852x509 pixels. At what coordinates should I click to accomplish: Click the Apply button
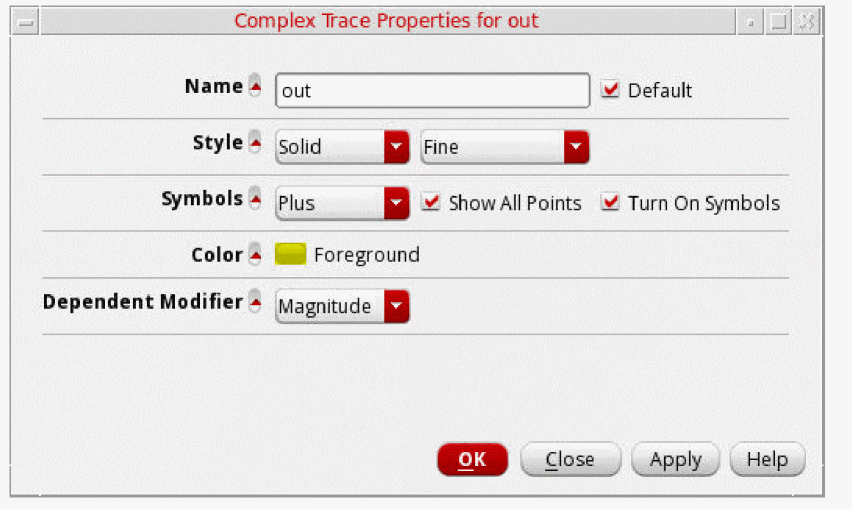click(675, 459)
